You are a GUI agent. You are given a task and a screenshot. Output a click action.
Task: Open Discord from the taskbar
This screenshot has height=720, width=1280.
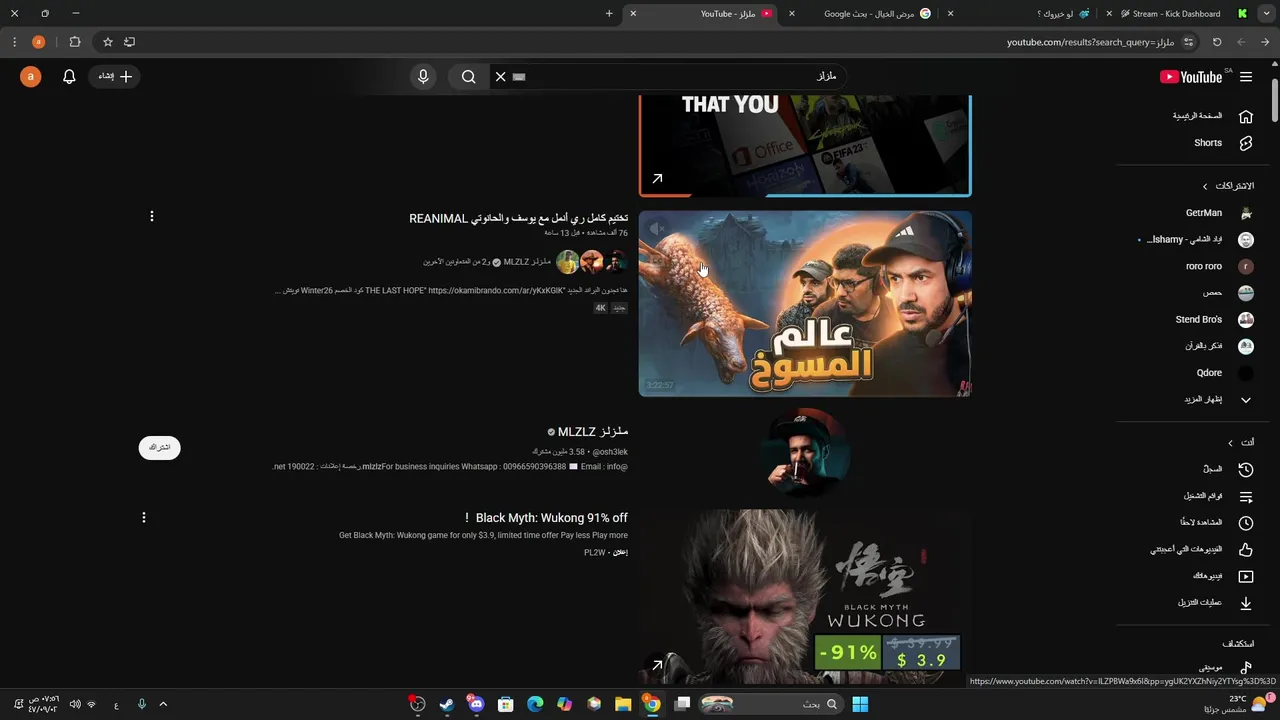pyautogui.click(x=476, y=704)
